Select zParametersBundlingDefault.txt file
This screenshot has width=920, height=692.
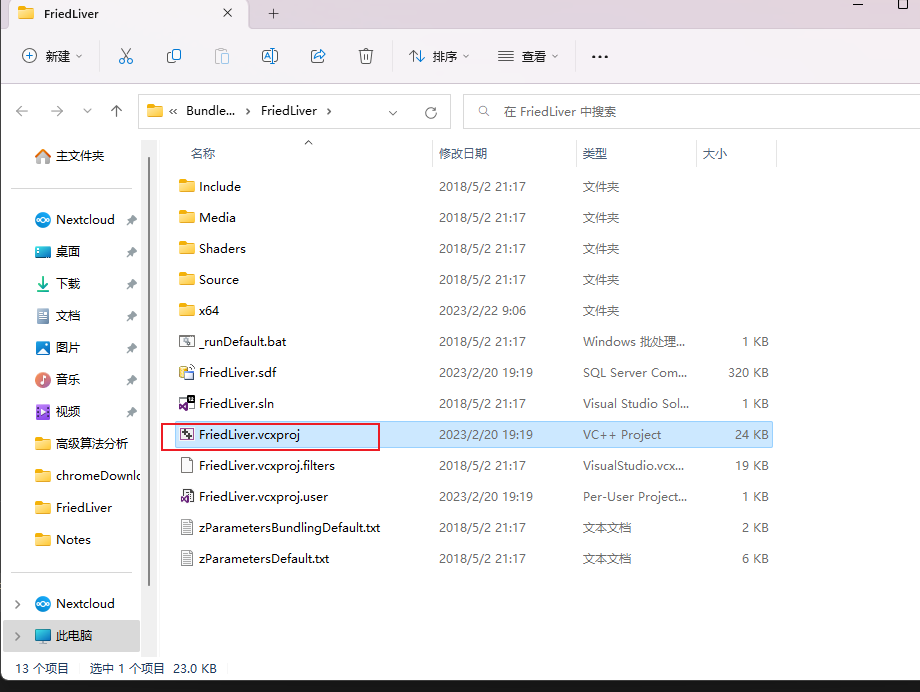point(474,528)
